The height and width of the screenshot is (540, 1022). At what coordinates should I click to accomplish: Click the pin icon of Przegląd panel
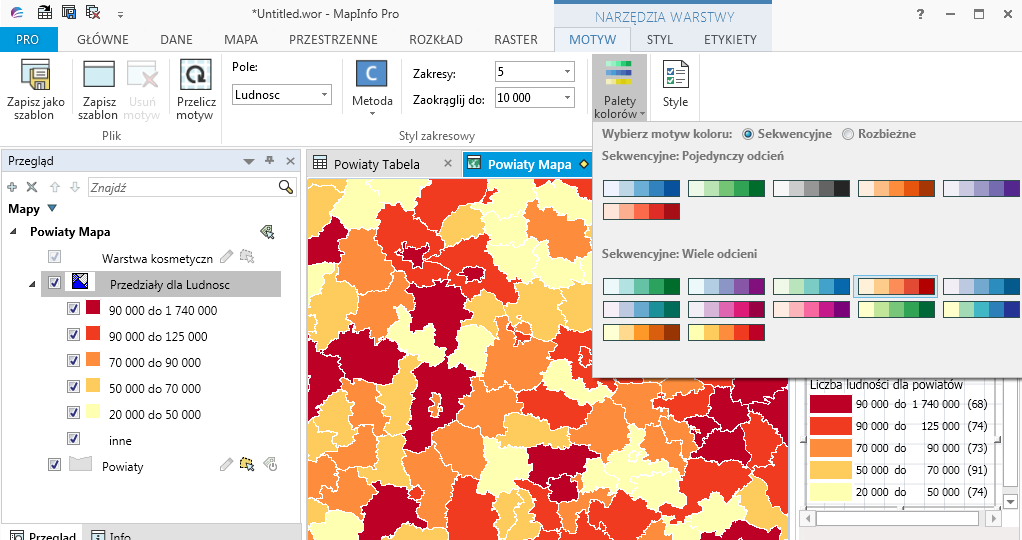tap(269, 160)
